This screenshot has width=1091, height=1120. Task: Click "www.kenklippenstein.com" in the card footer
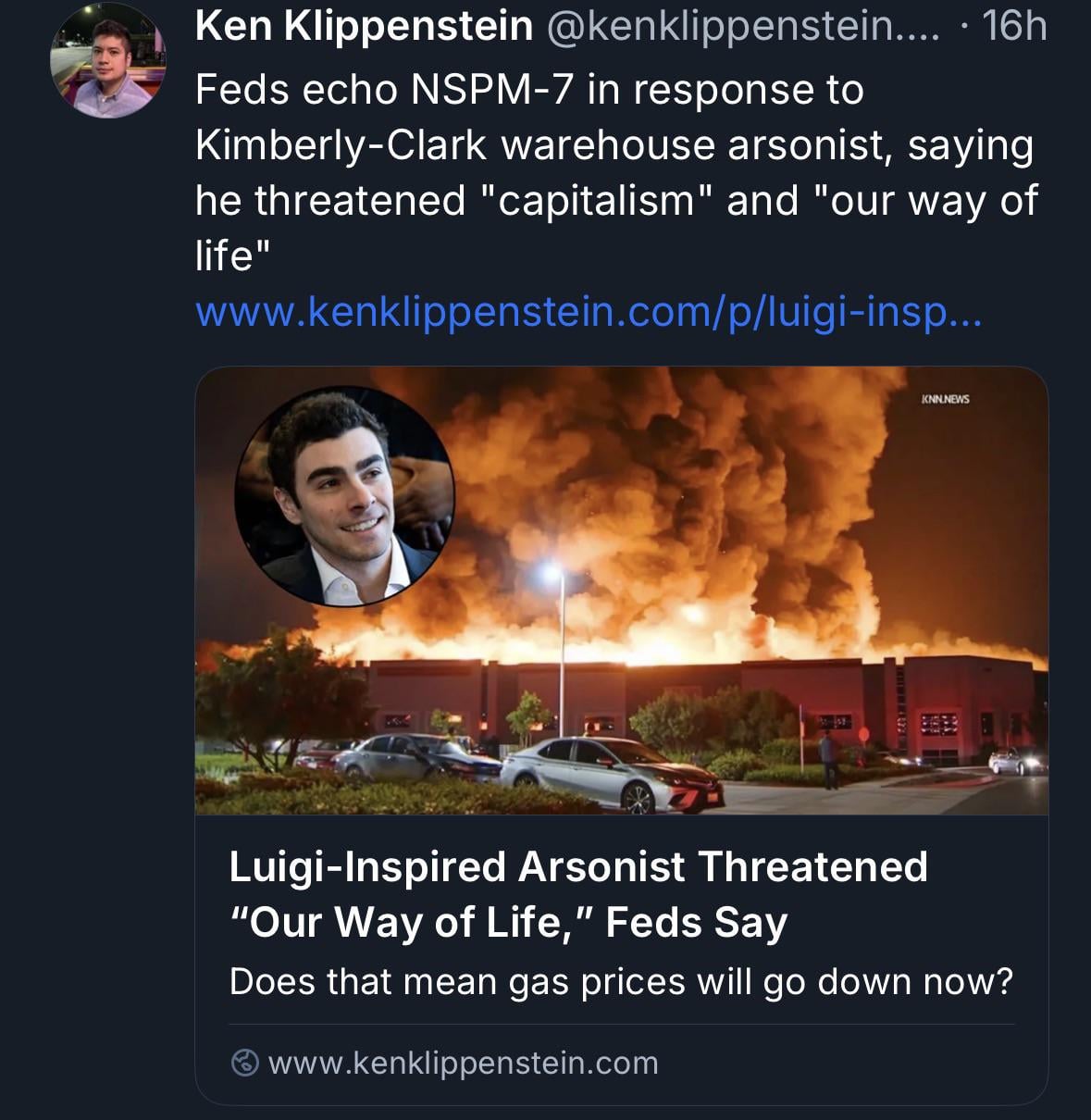[x=463, y=1063]
